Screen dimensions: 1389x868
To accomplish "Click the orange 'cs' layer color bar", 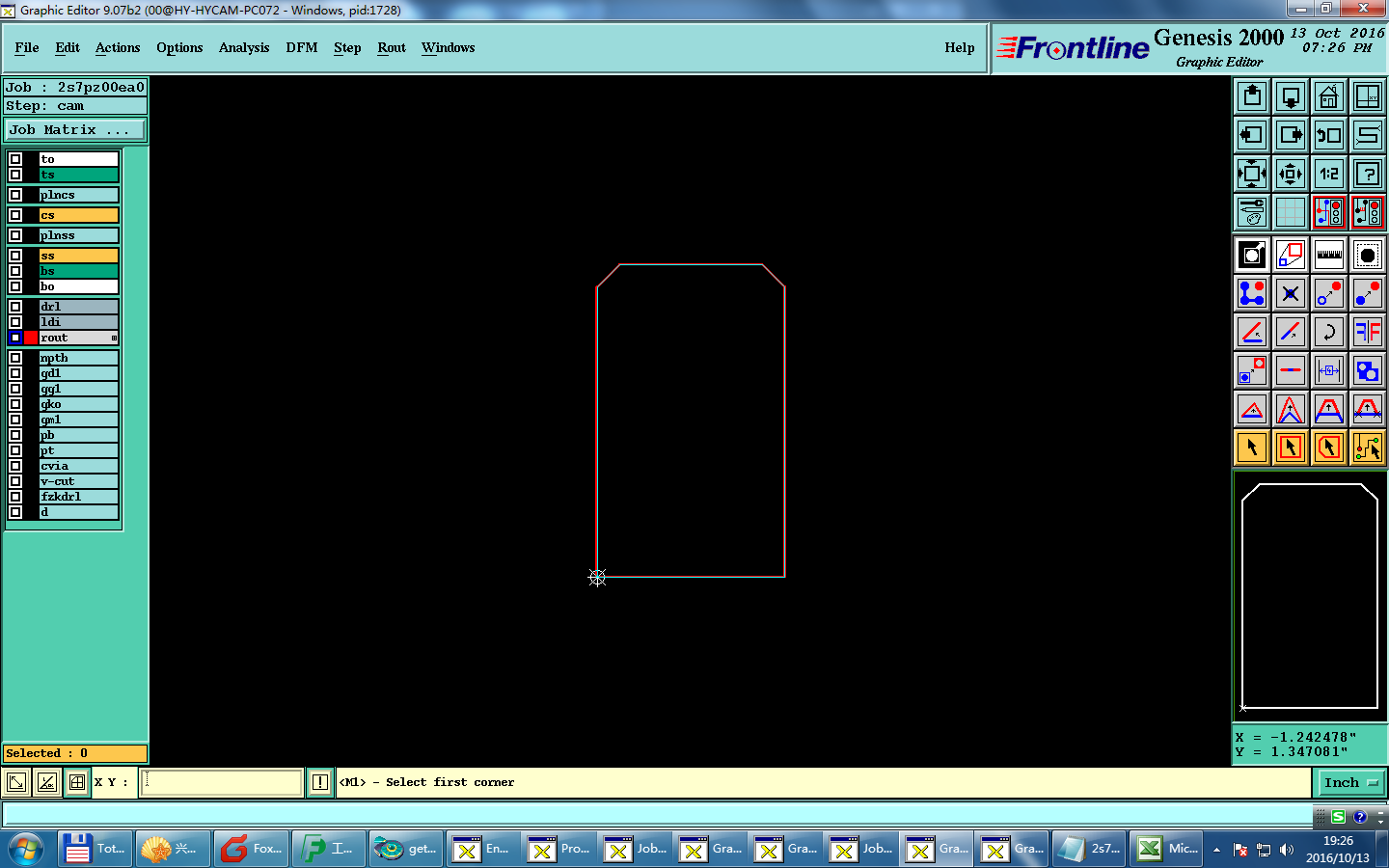I will pyautogui.click(x=78, y=215).
